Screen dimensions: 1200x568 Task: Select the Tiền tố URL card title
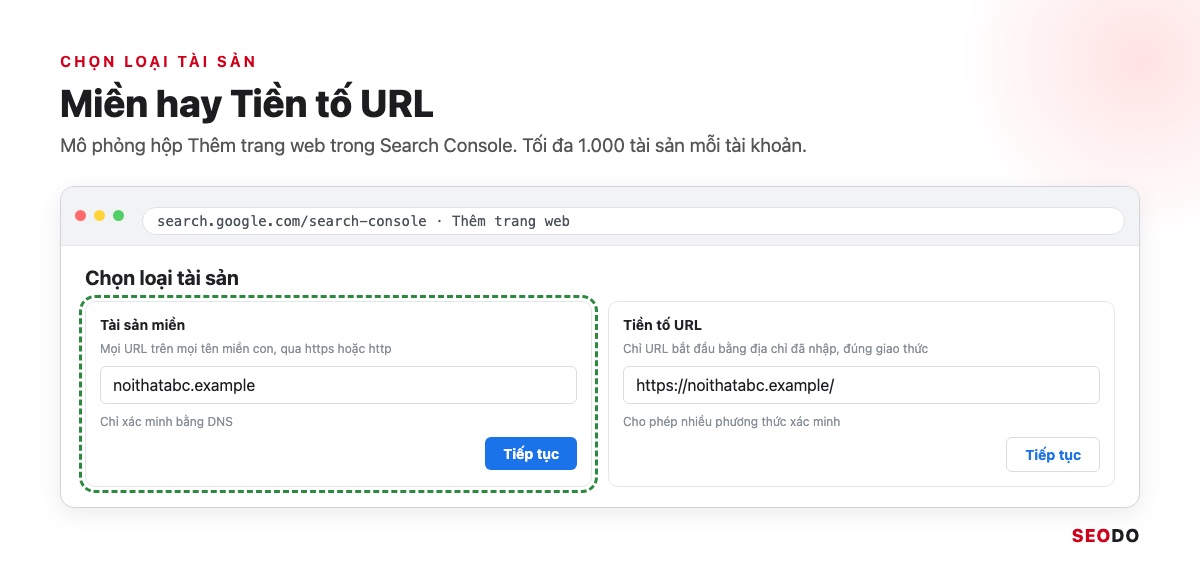(x=662, y=325)
